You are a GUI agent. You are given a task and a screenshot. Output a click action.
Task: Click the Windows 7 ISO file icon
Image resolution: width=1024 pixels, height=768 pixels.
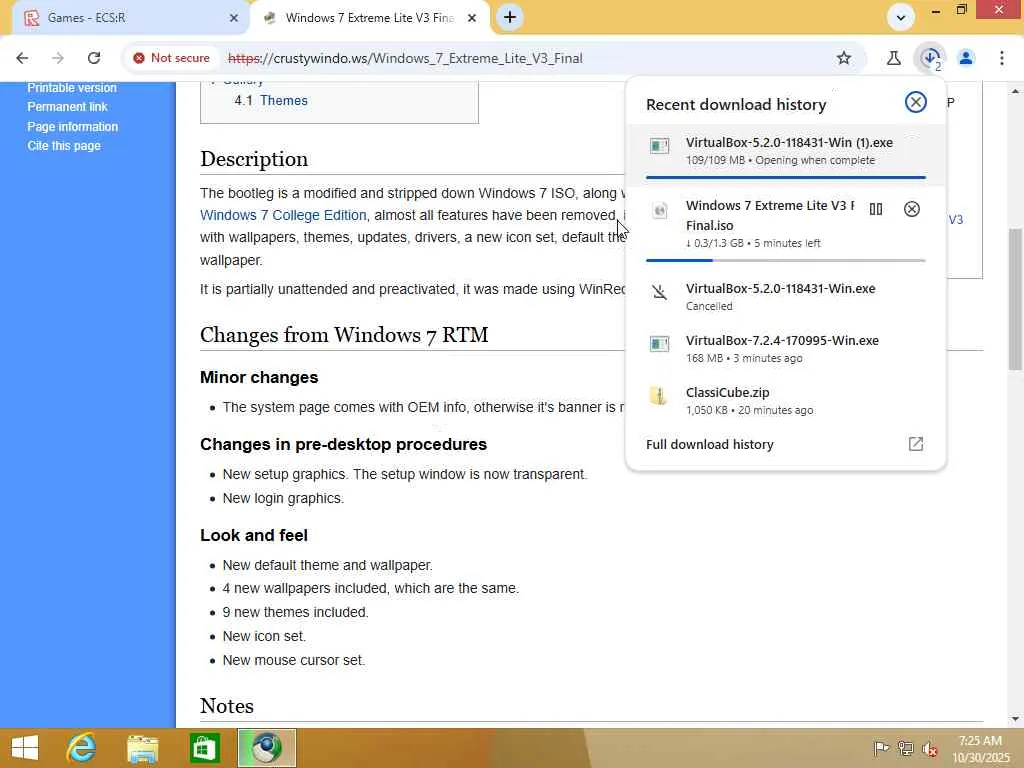click(x=660, y=210)
